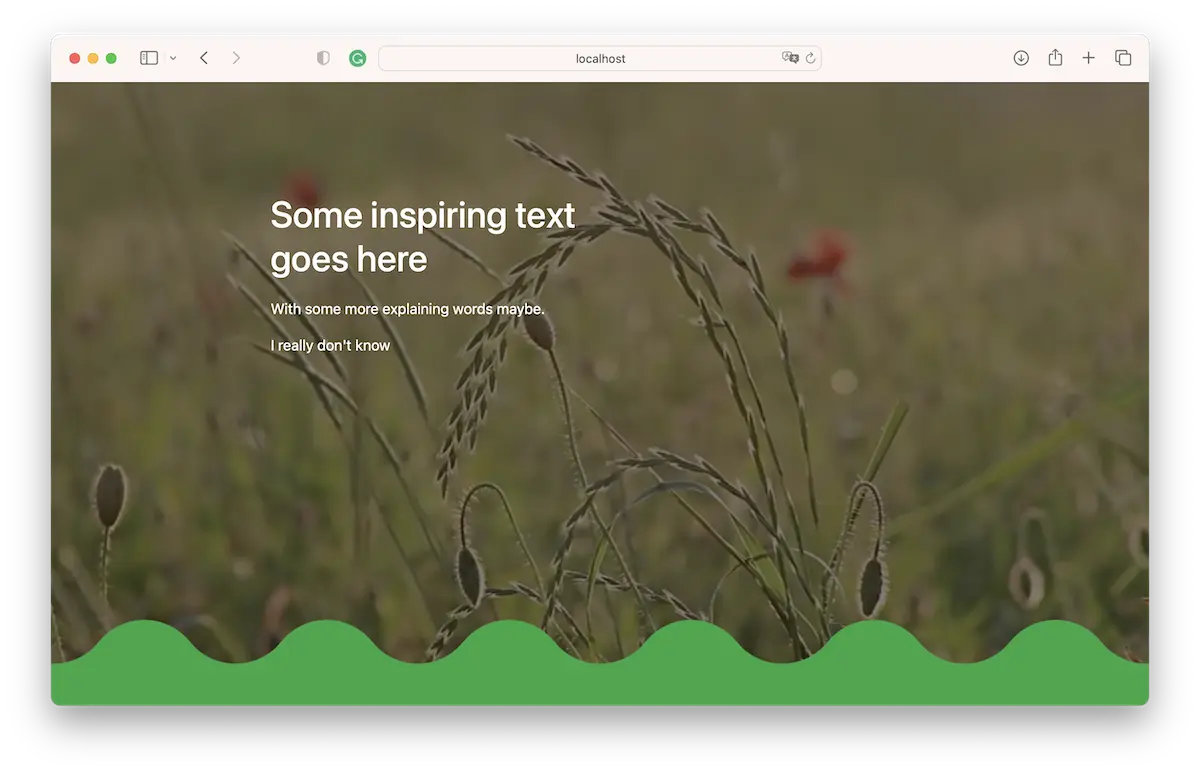Open the sidebar dropdown chevron

click(x=173, y=59)
